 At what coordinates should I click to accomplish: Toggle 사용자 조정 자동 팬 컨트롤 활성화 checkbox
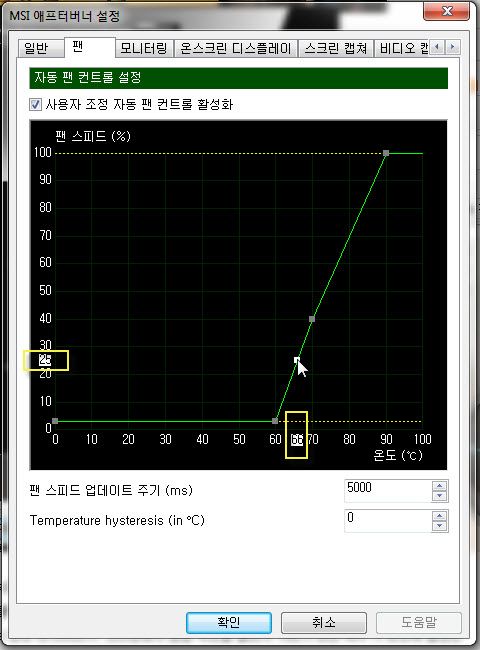[36, 104]
